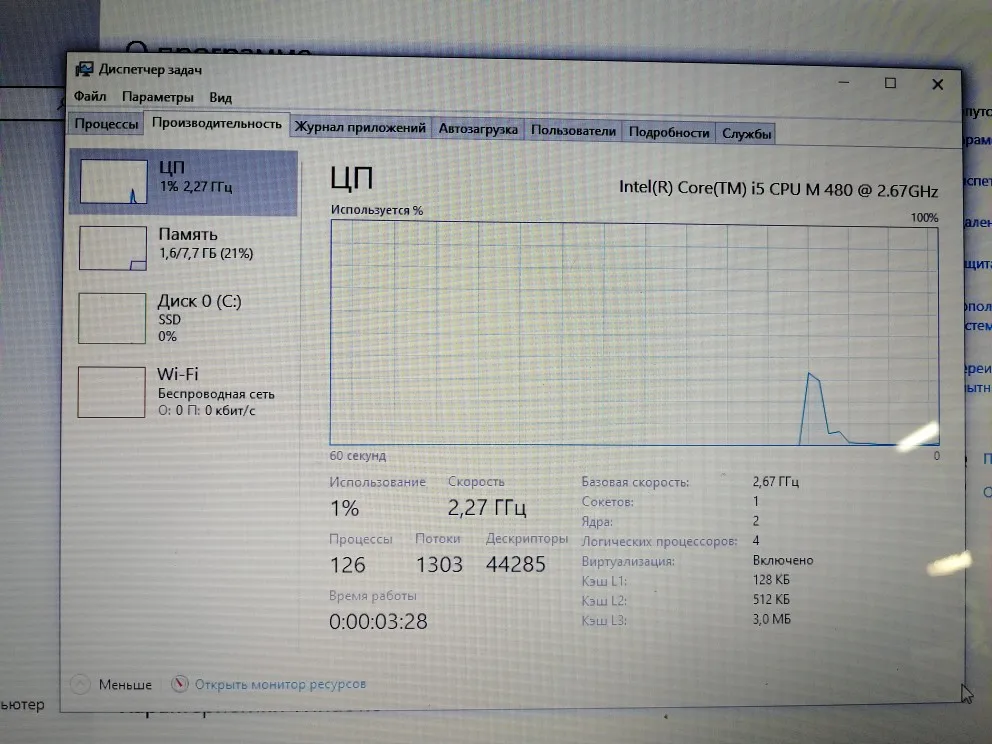Select the Память performance item
This screenshot has width=992, height=744.
coord(183,247)
